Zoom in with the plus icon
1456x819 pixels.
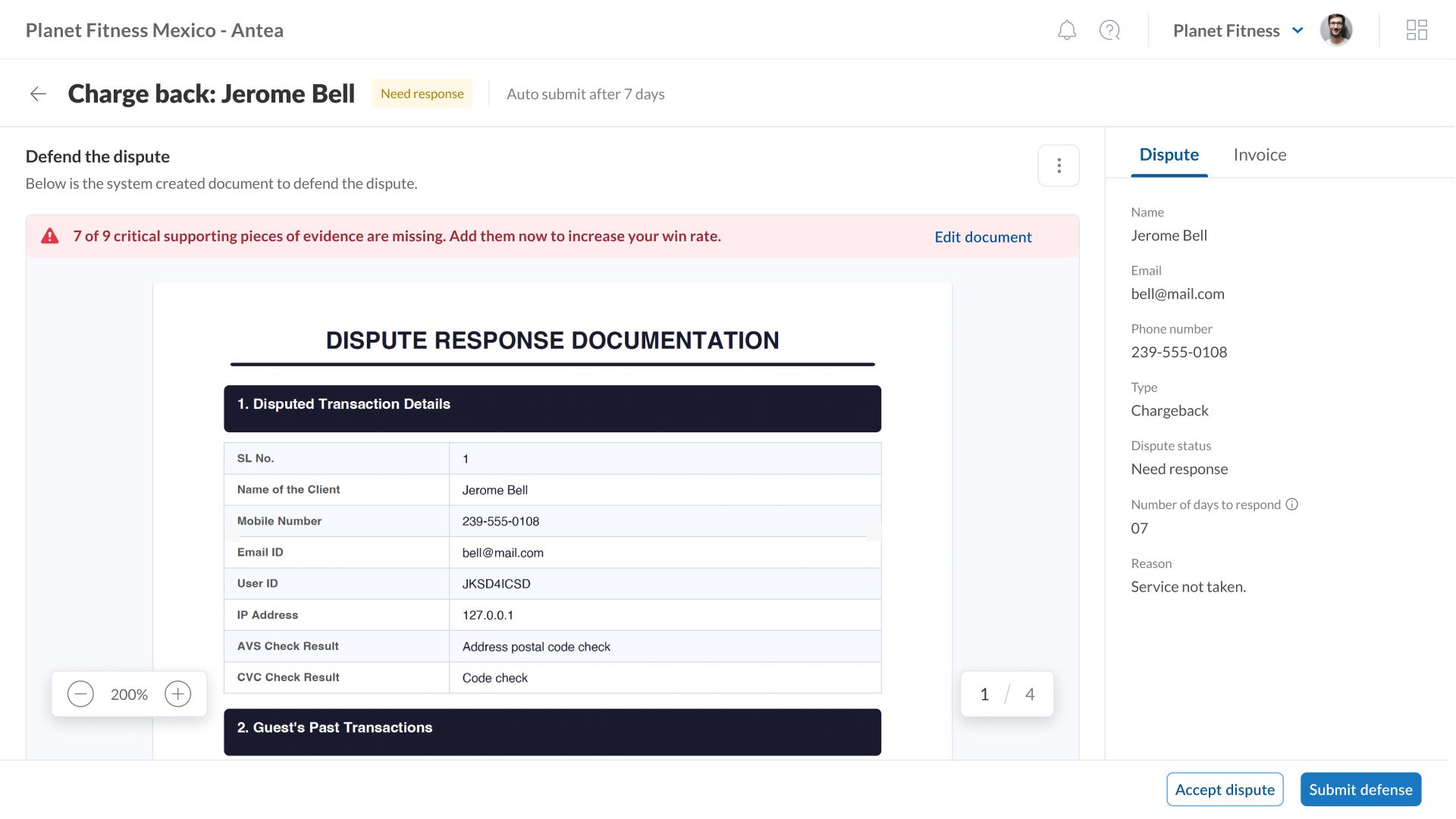click(178, 694)
